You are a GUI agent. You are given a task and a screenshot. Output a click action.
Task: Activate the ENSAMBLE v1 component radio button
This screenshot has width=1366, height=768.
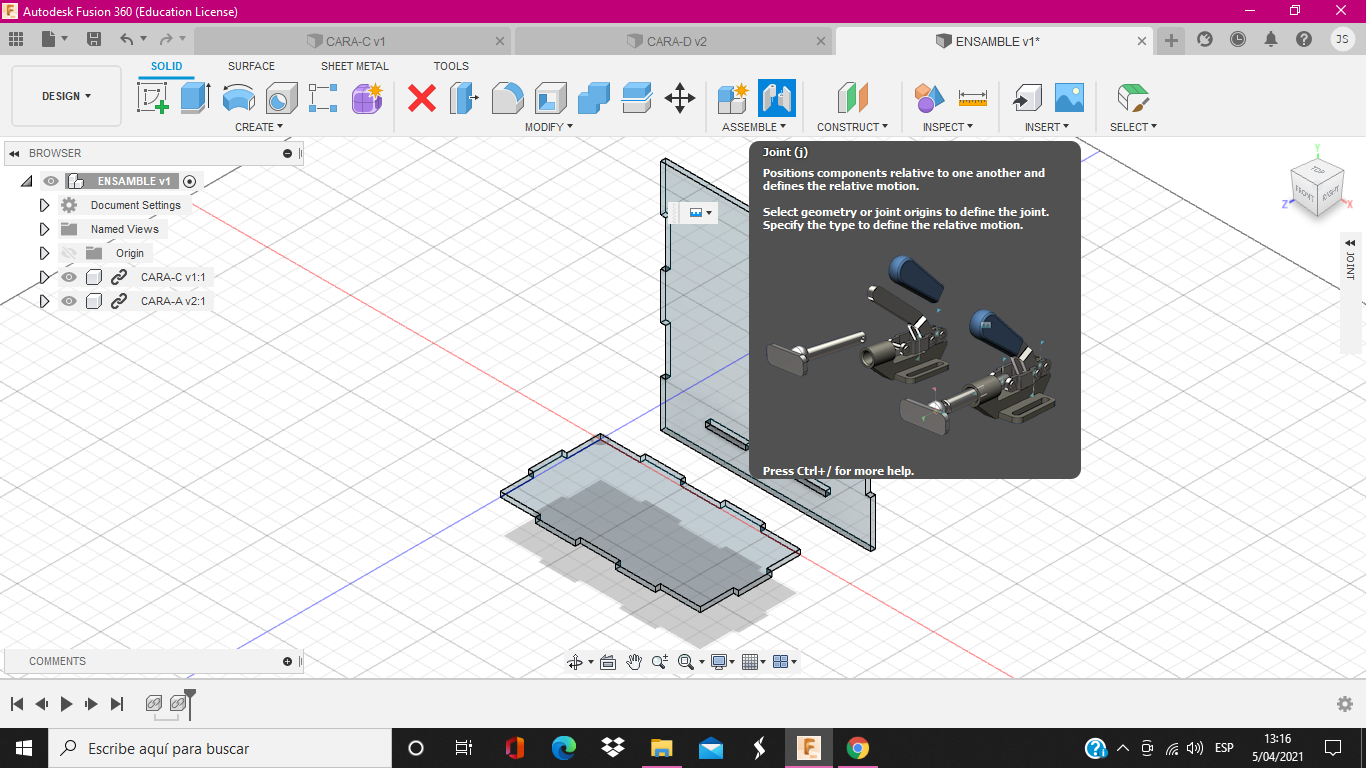[190, 181]
